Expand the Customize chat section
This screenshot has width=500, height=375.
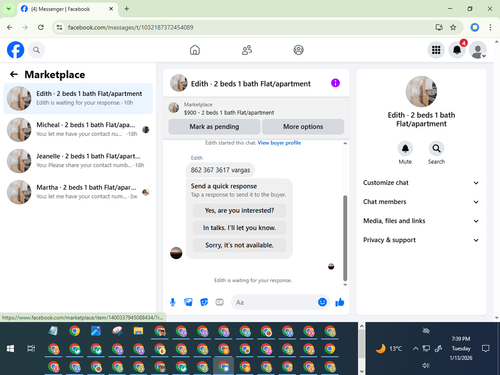[x=421, y=183]
